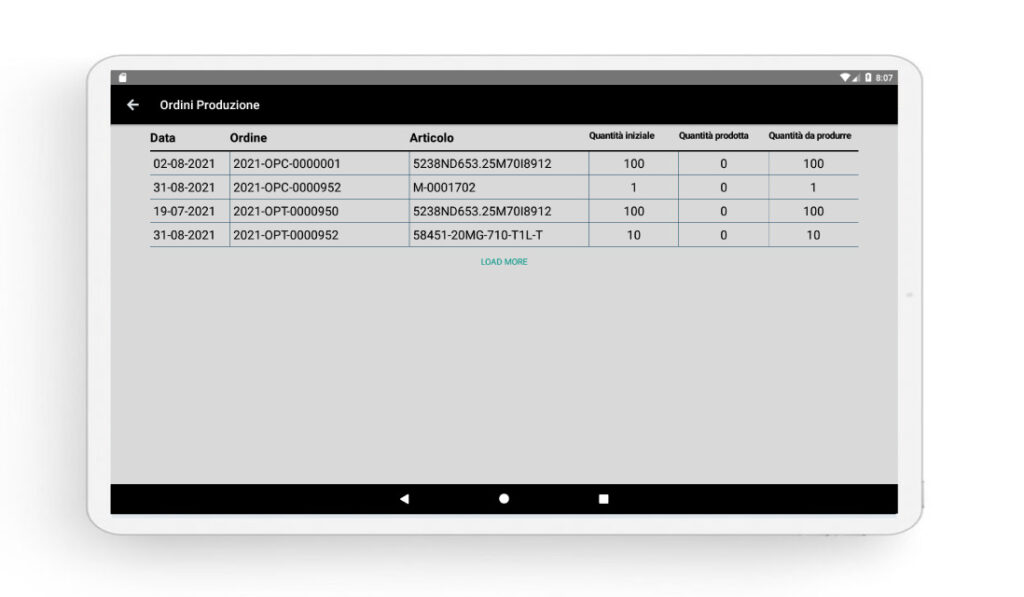Click the back arrow in the app bar

pyautogui.click(x=133, y=105)
